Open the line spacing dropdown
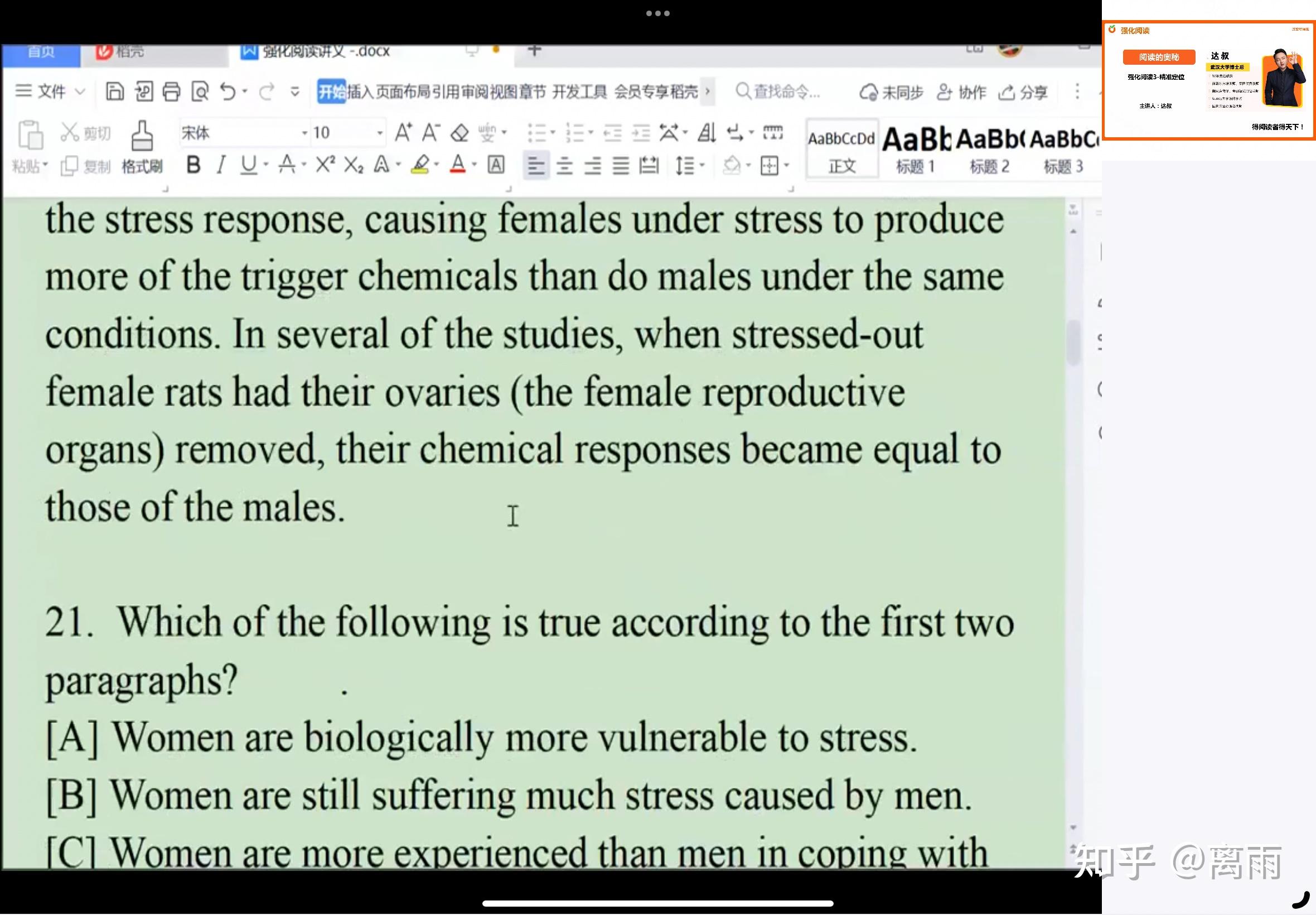 tap(703, 166)
